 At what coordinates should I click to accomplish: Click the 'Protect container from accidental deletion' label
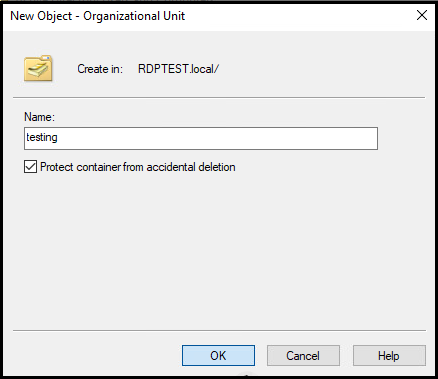pos(138,167)
